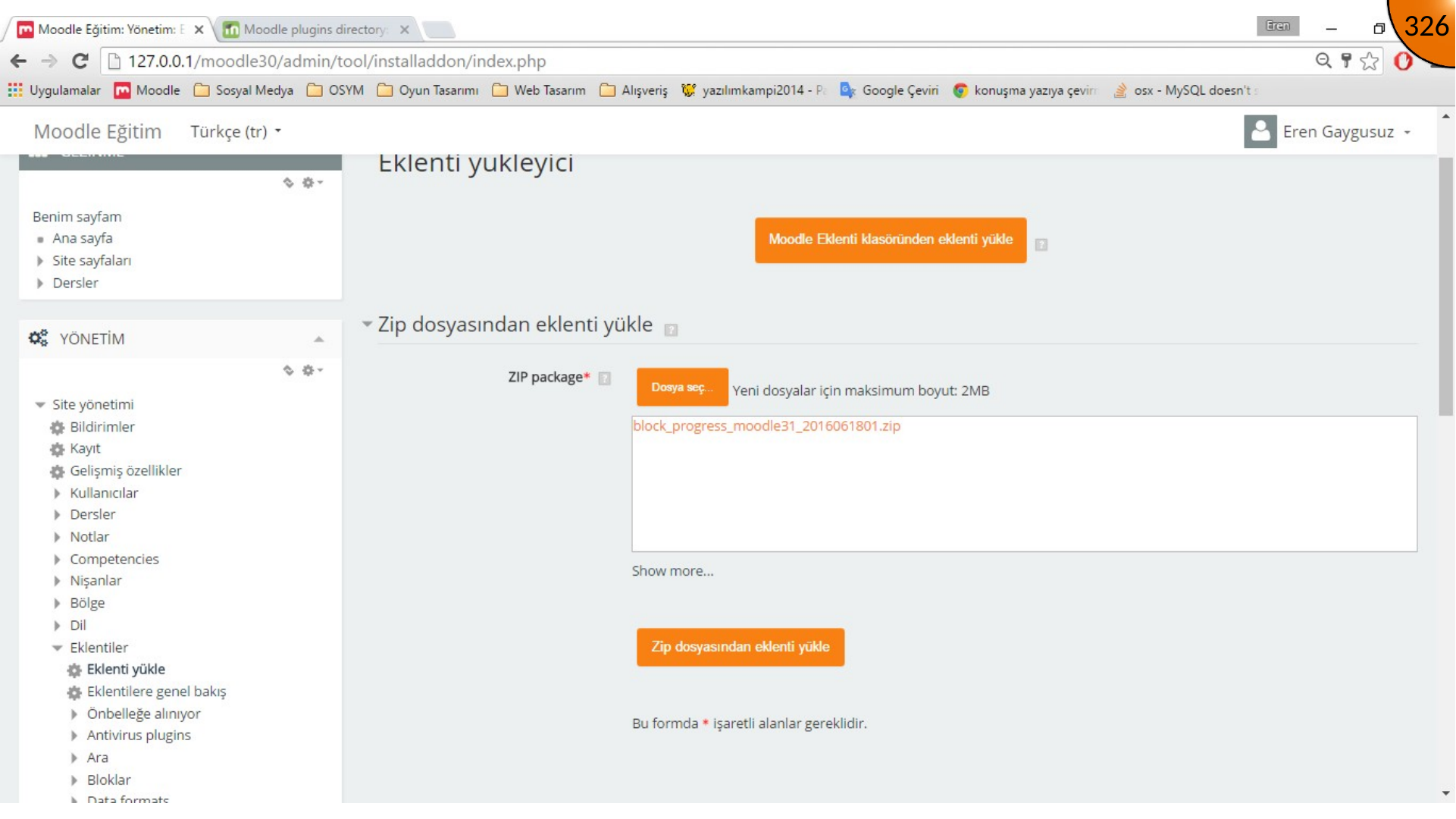1456x819 pixels.
Task: Go back using the browser back arrow
Action: coord(19,61)
